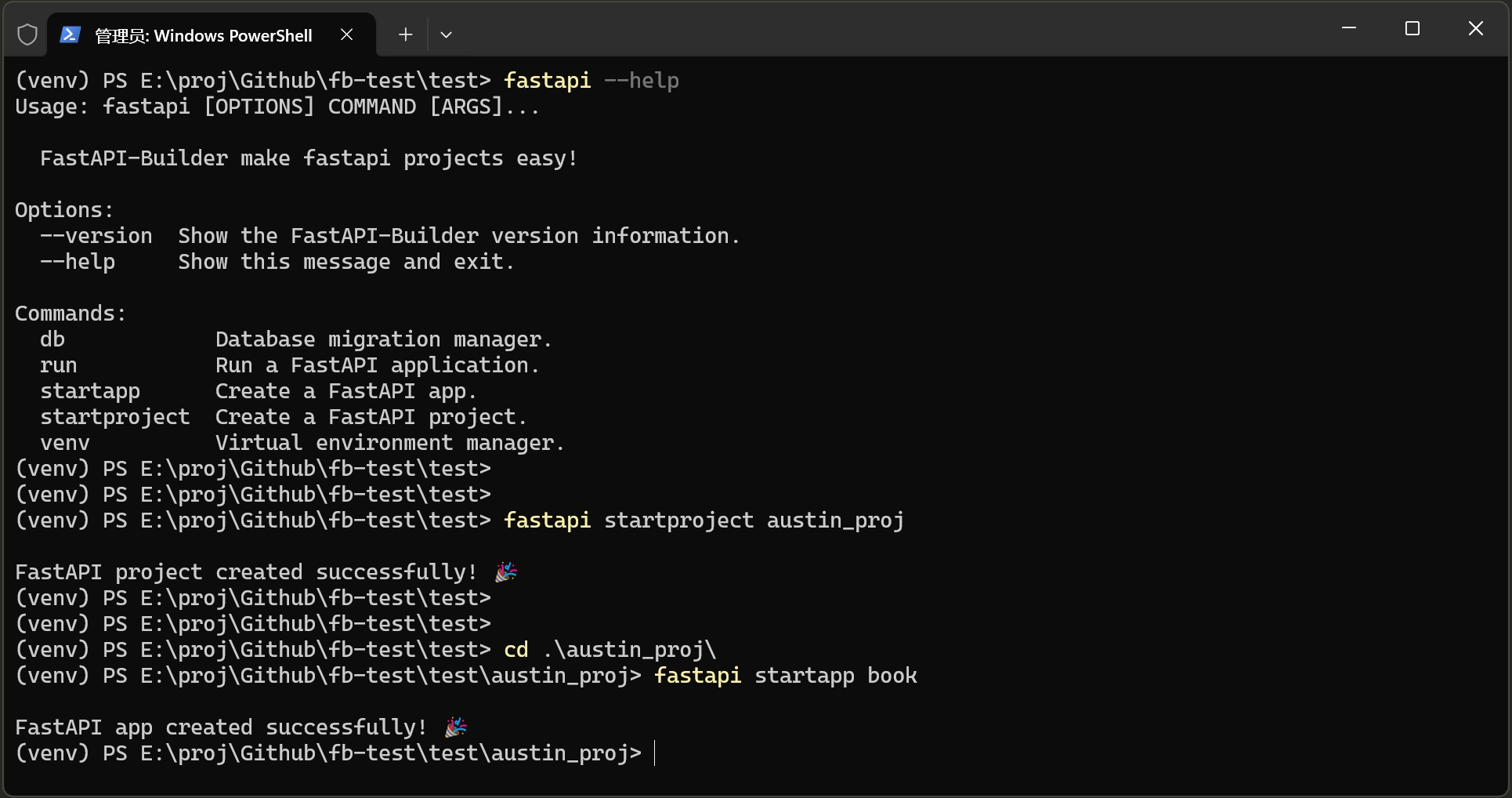Click the 'Usage: fastapi [OPTIONS] COMMAND [ARGS]...' line
Image resolution: width=1512 pixels, height=798 pixels.
277,107
